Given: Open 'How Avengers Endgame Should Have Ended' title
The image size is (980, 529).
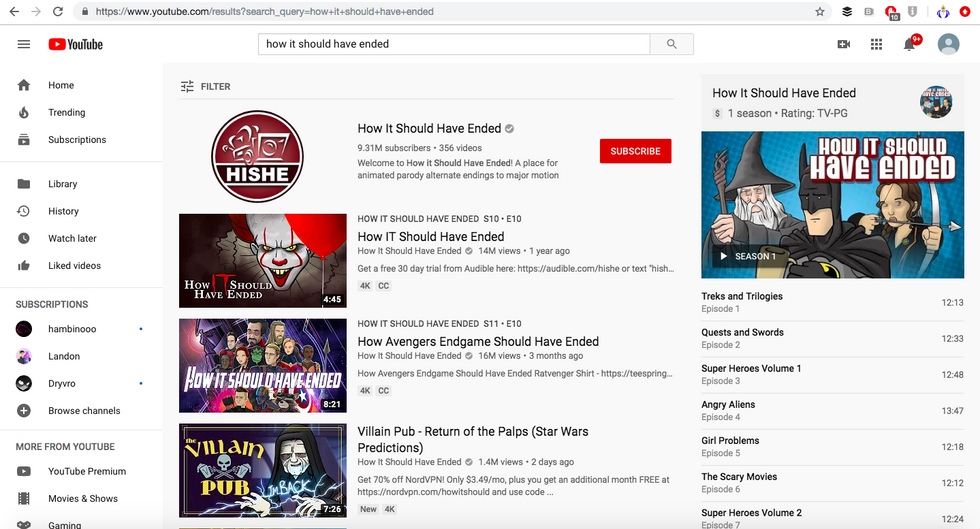Looking at the screenshot, I should point(478,341).
